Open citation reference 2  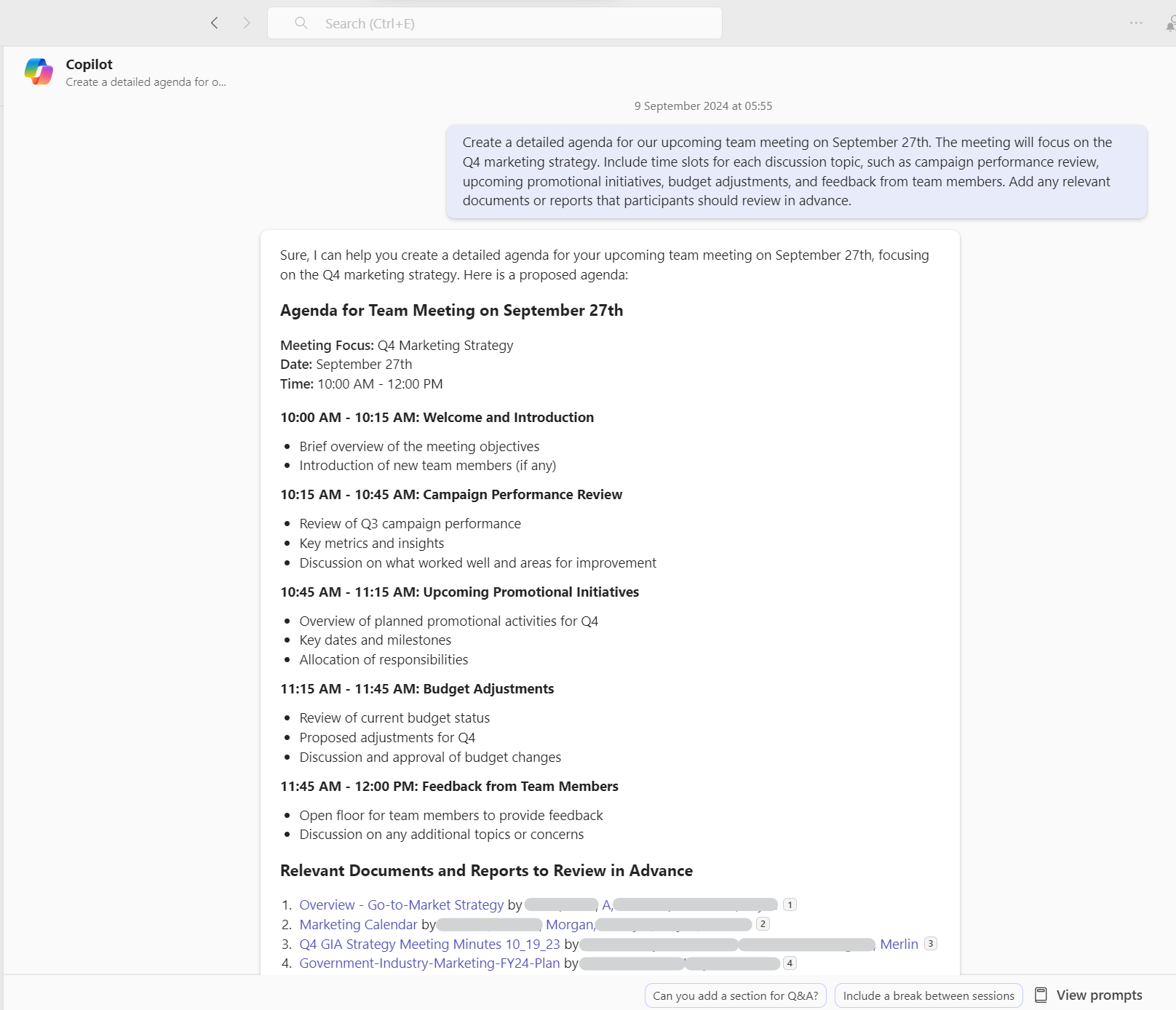click(x=763, y=924)
